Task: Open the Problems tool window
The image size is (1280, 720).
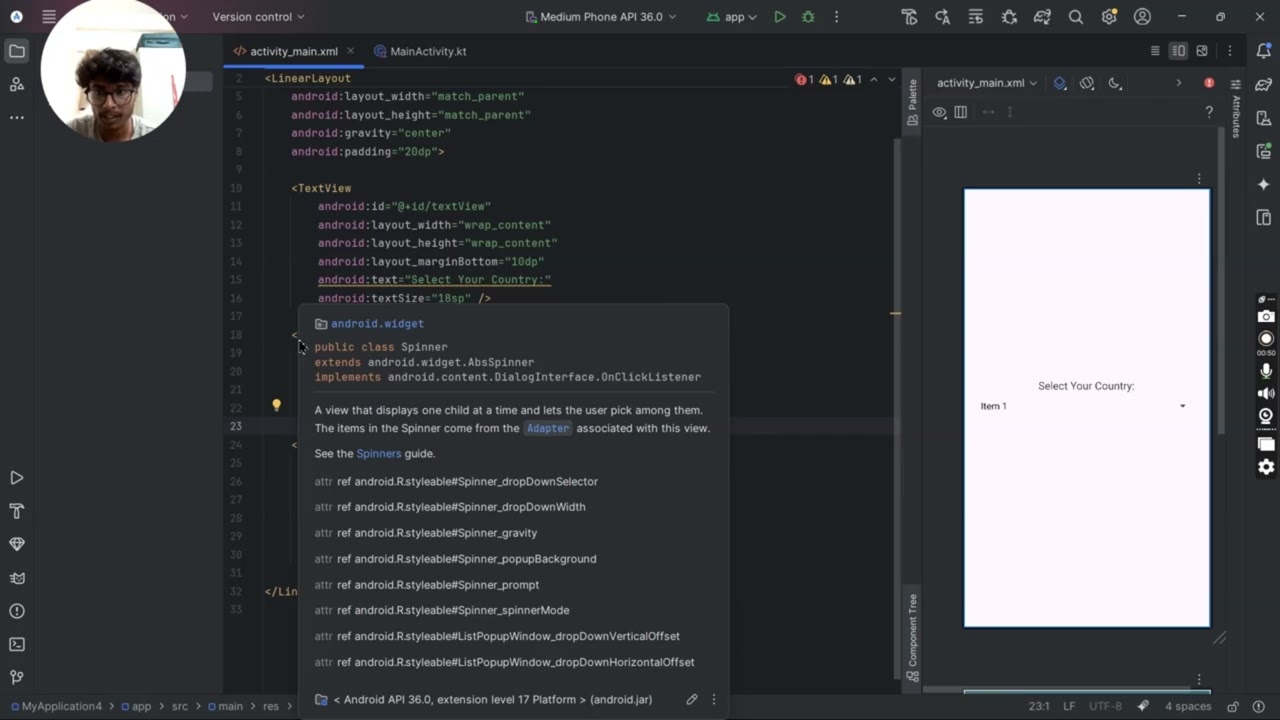Action: [x=17, y=611]
